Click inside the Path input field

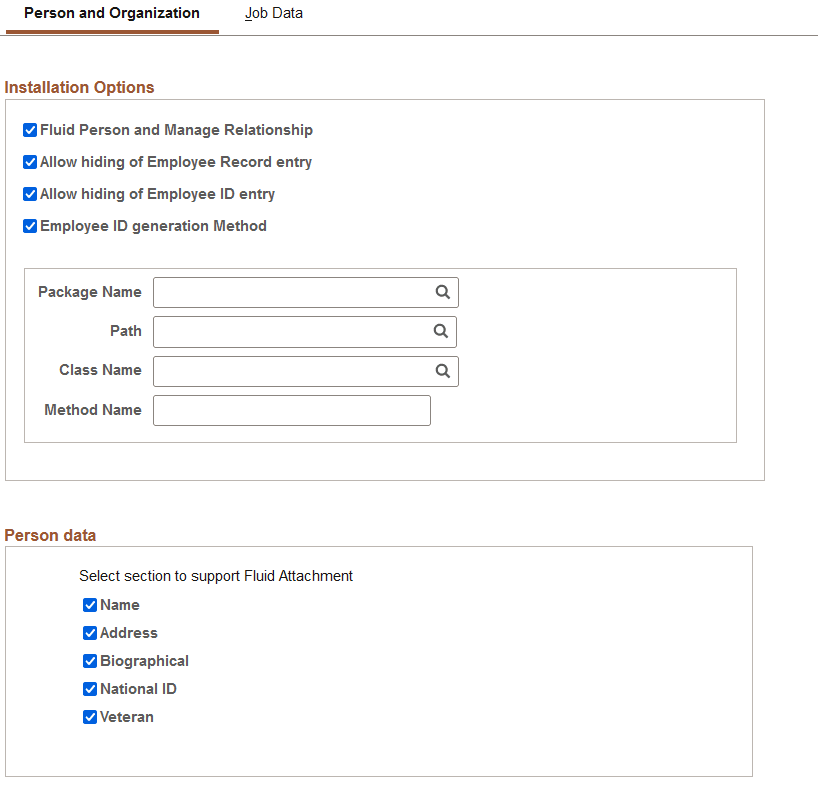[x=290, y=331]
